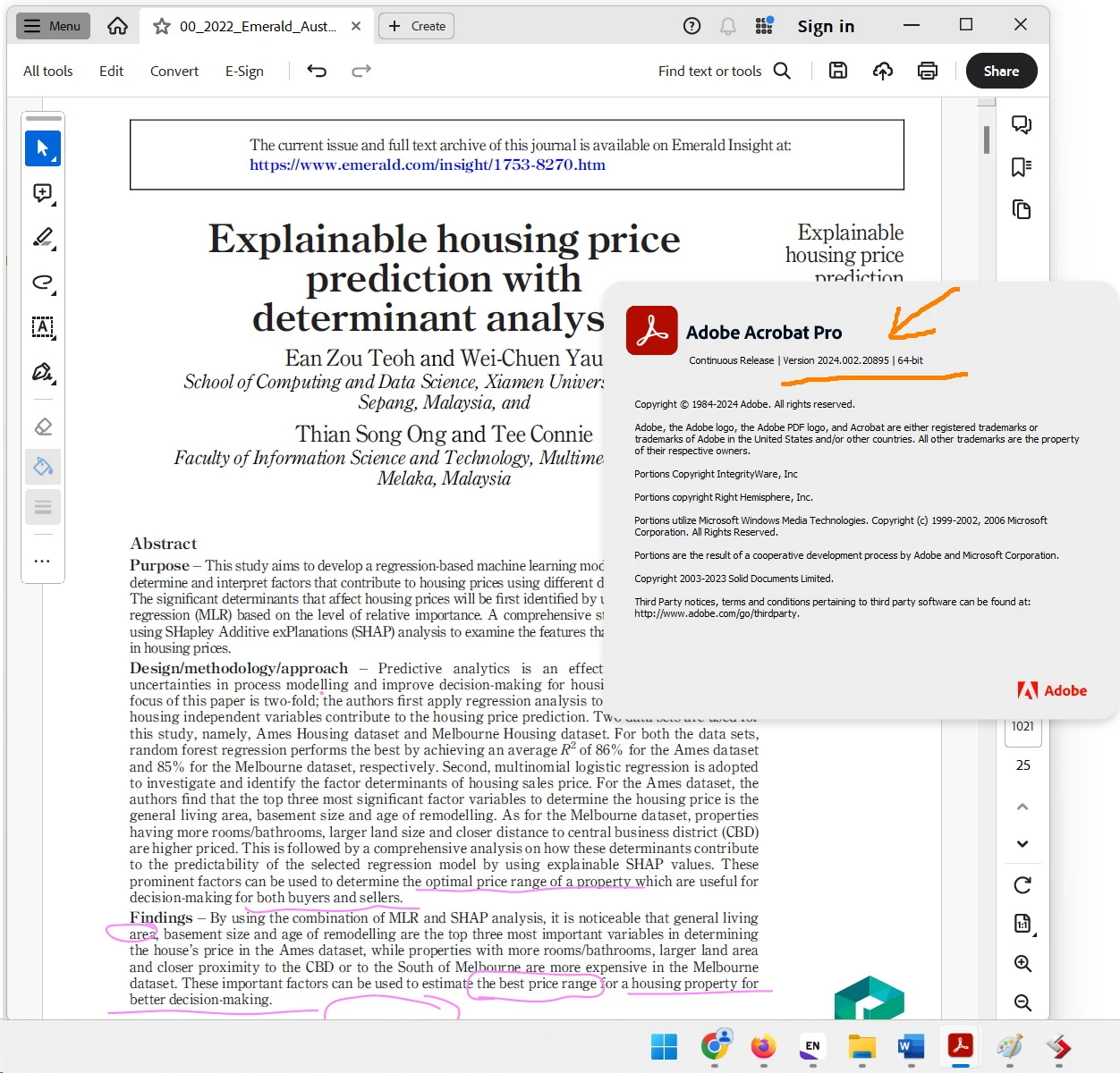Click the vertical scrollbar thumb
Viewport: 1120px width, 1073px height.
click(987, 139)
